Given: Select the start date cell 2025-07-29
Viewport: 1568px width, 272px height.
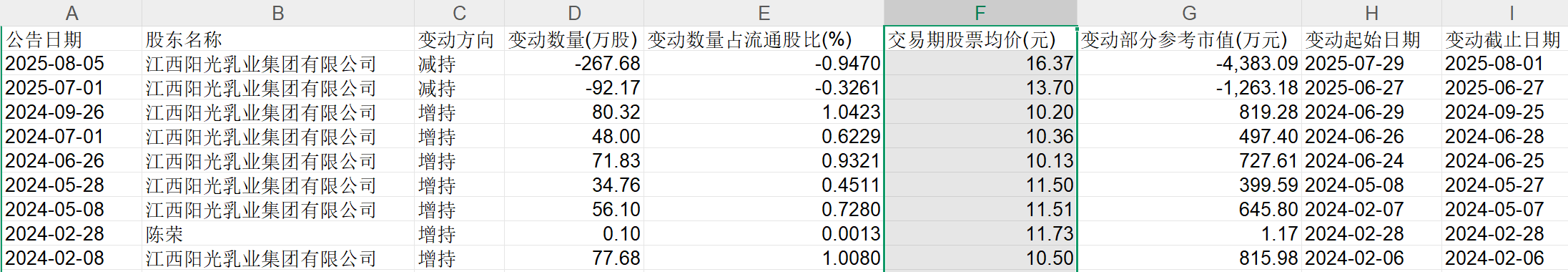Looking at the screenshot, I should point(1371,64).
